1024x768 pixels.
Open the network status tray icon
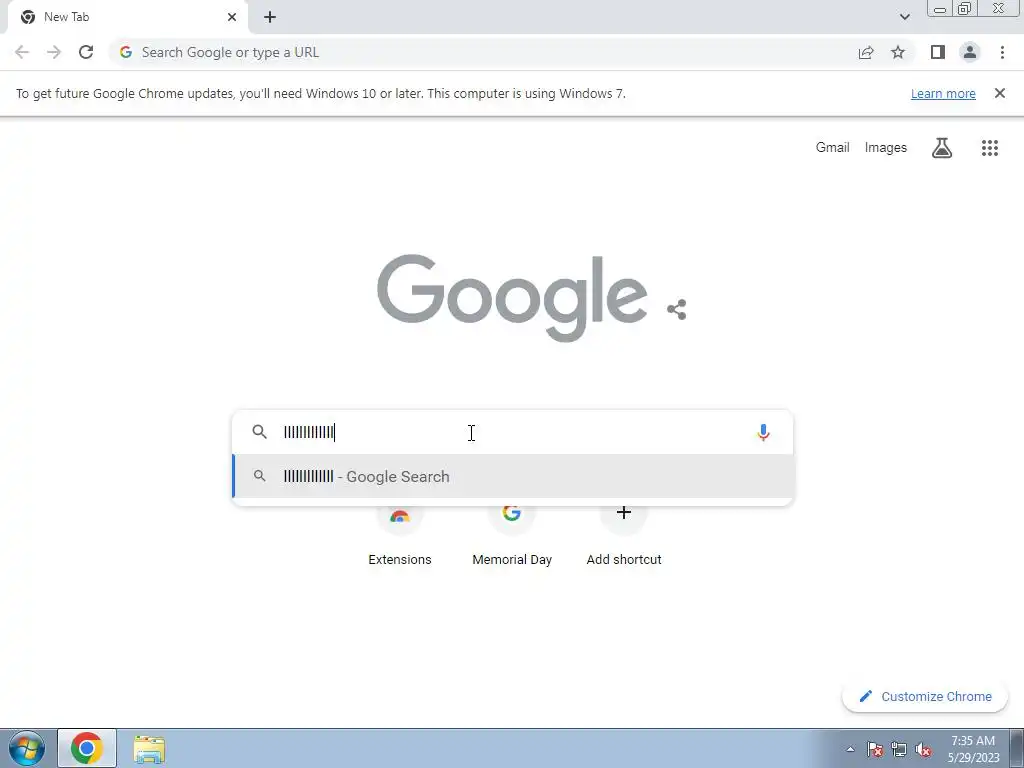coord(899,749)
